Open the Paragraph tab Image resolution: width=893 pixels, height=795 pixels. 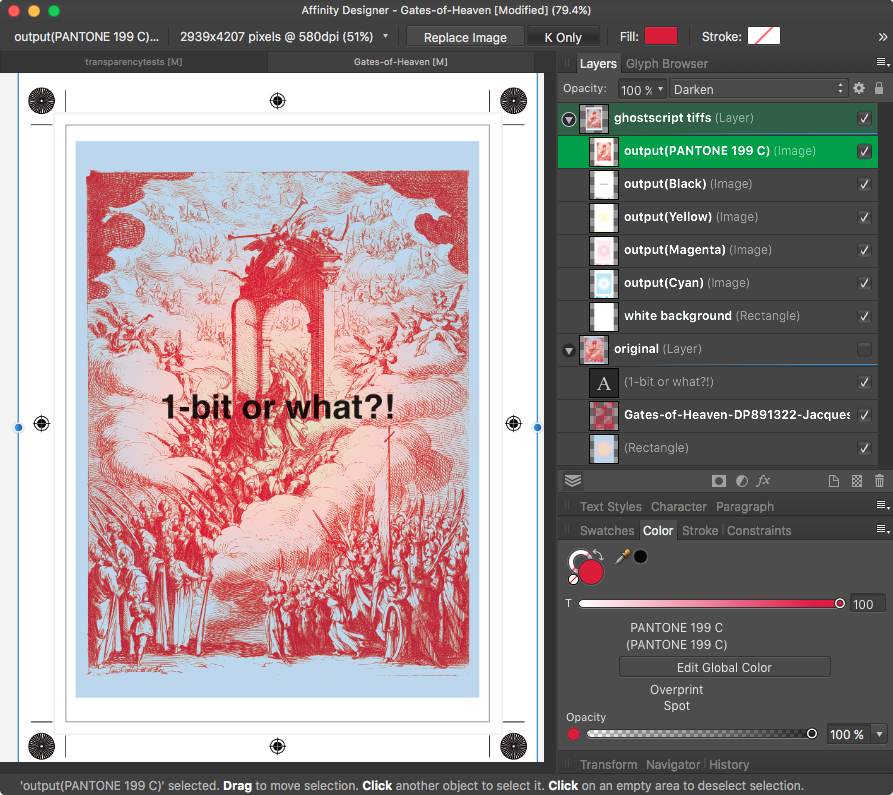coord(745,507)
